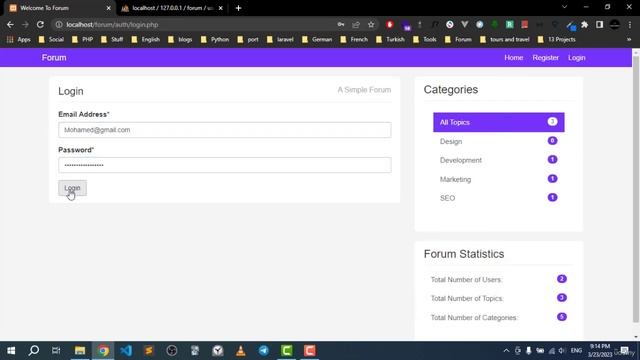The width and height of the screenshot is (640, 360).
Task: Open the Windows Start menu
Action: pos(11,351)
